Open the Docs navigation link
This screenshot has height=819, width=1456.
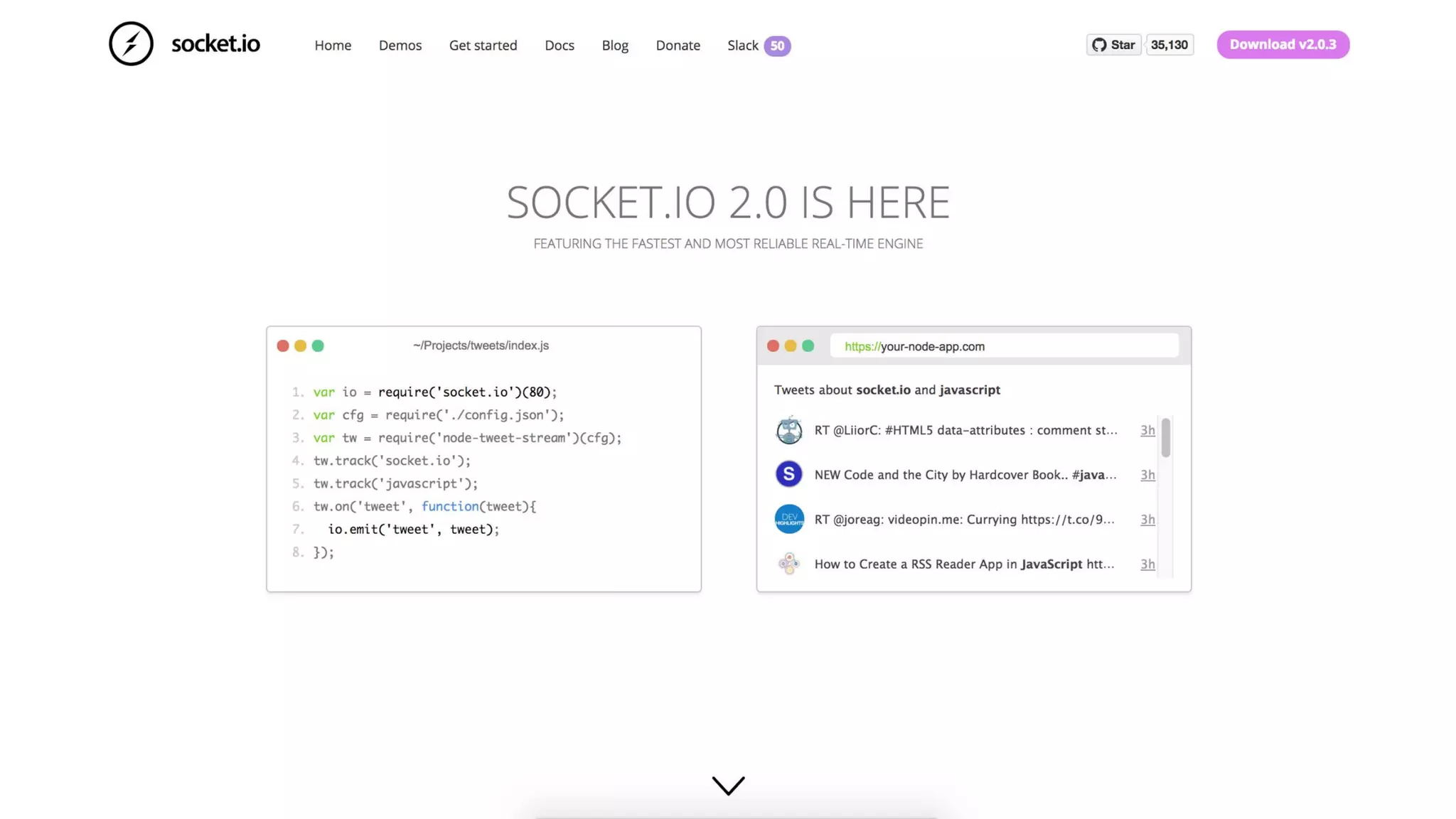[x=559, y=45]
